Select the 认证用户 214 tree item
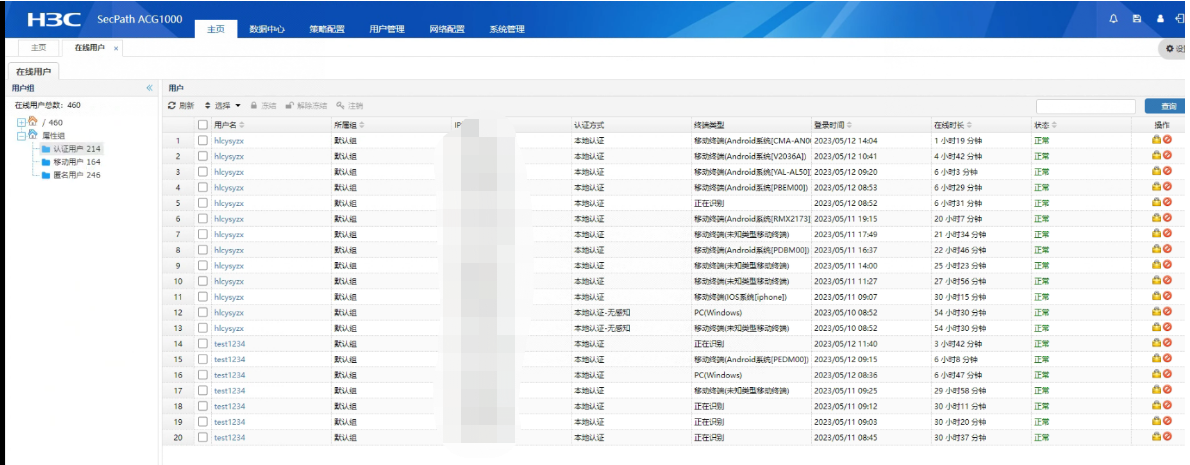Screen dimensions: 1190x465 click(x=71, y=149)
